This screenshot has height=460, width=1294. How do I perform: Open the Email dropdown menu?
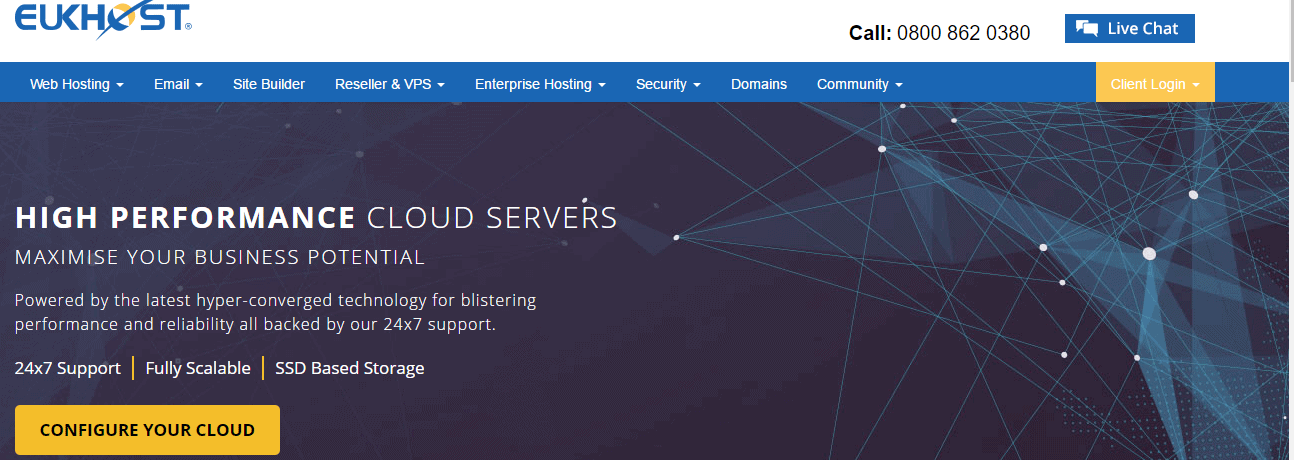178,84
